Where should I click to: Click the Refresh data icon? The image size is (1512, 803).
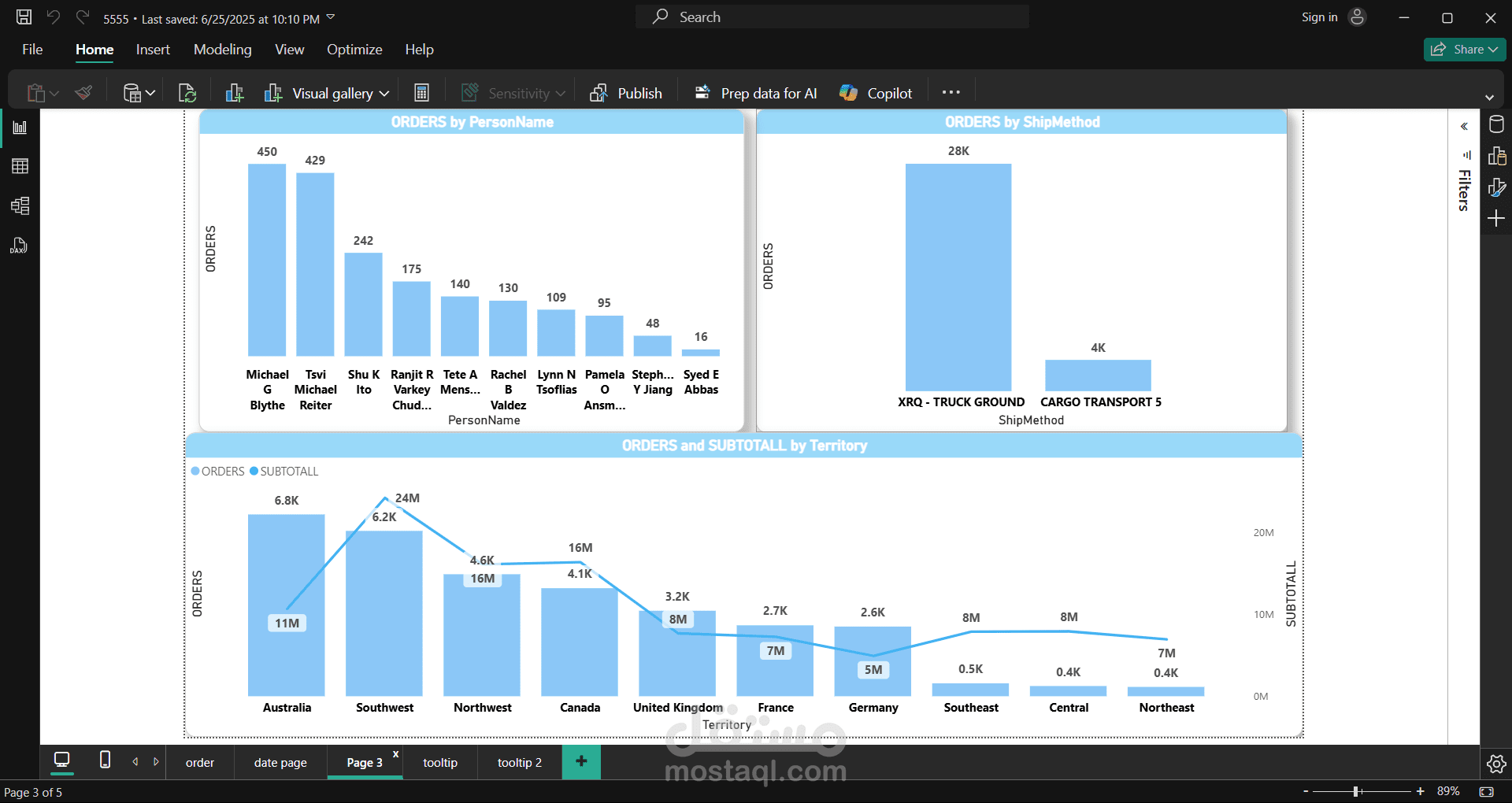tap(187, 93)
